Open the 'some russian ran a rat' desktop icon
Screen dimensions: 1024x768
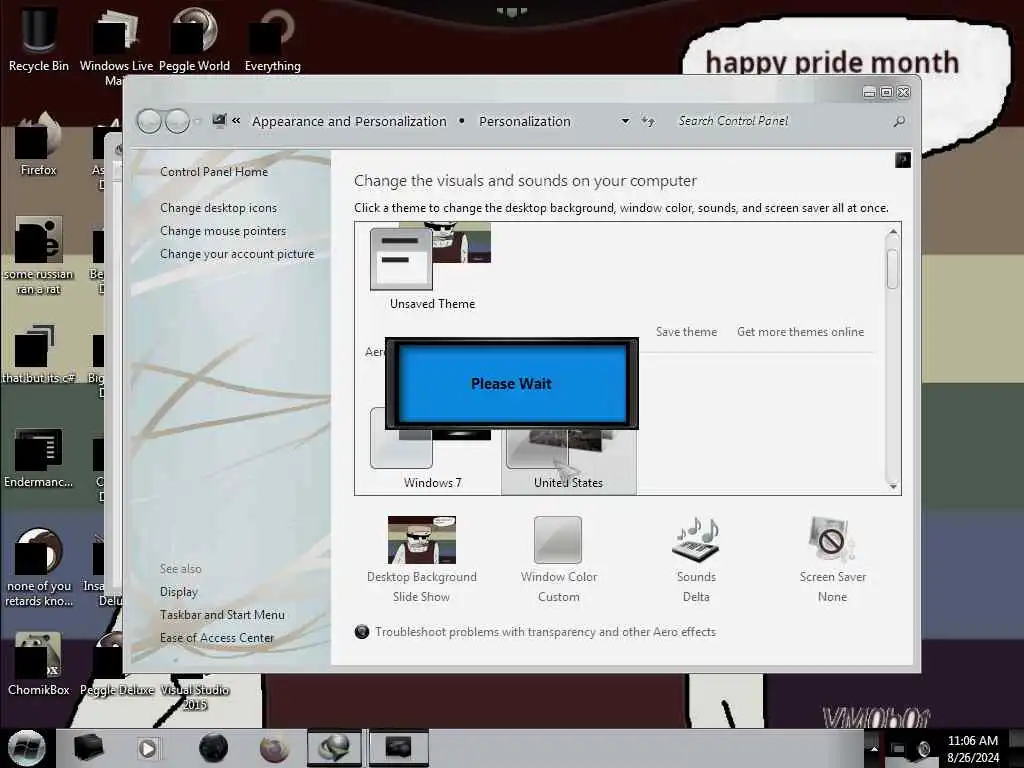(38, 255)
